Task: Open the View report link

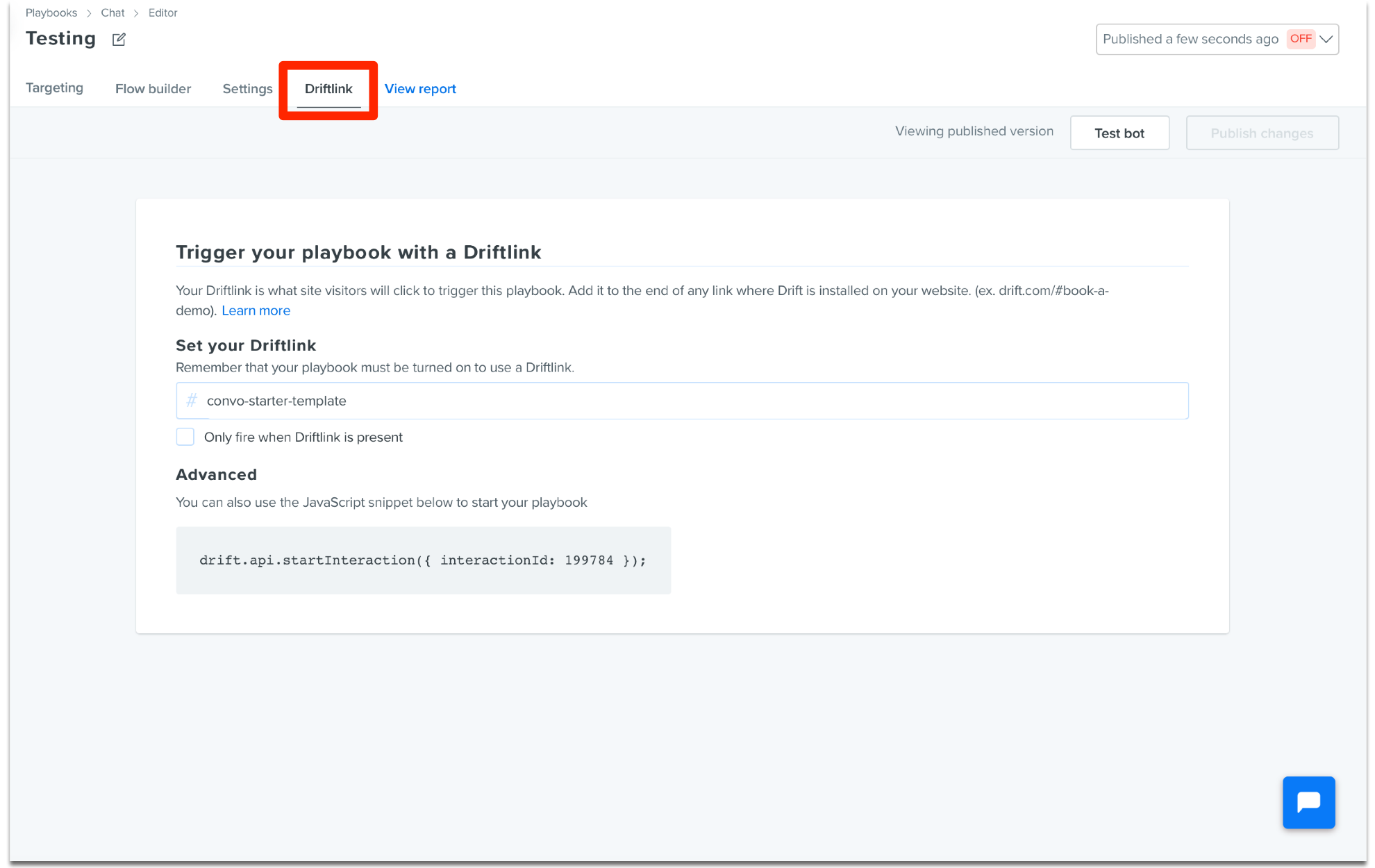Action: click(420, 89)
